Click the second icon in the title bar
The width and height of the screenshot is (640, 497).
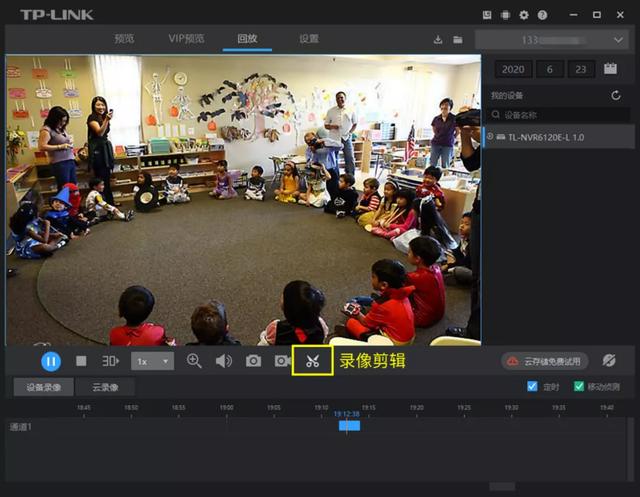pos(505,15)
